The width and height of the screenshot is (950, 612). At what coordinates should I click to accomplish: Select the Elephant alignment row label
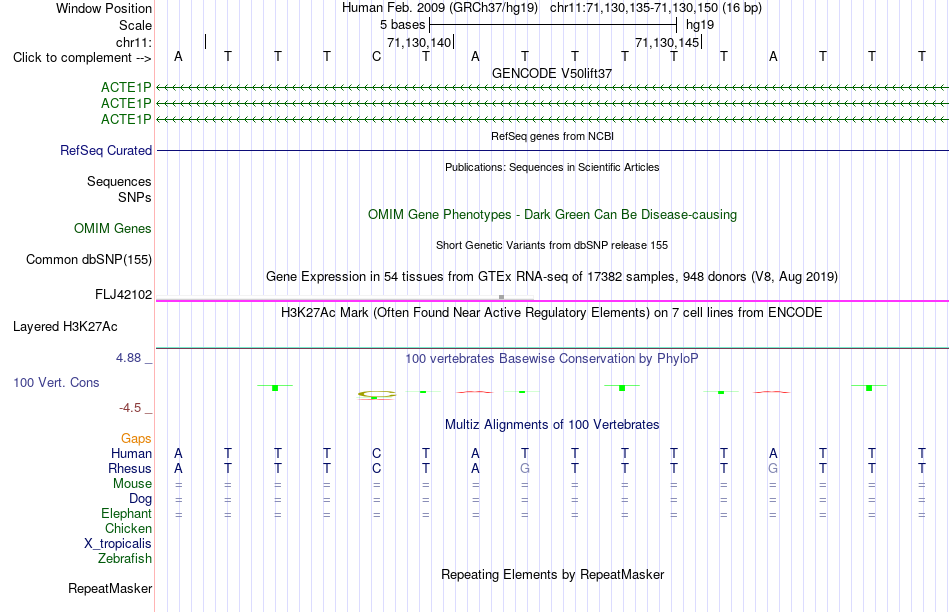pyautogui.click(x=126, y=513)
